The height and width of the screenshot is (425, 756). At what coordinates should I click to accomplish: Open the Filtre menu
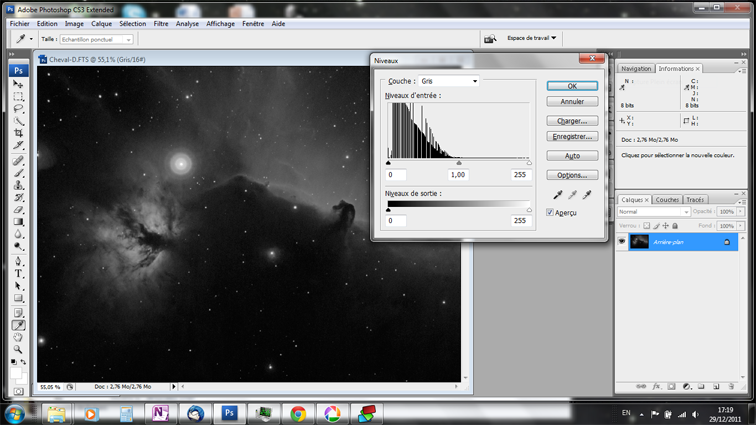pos(161,24)
